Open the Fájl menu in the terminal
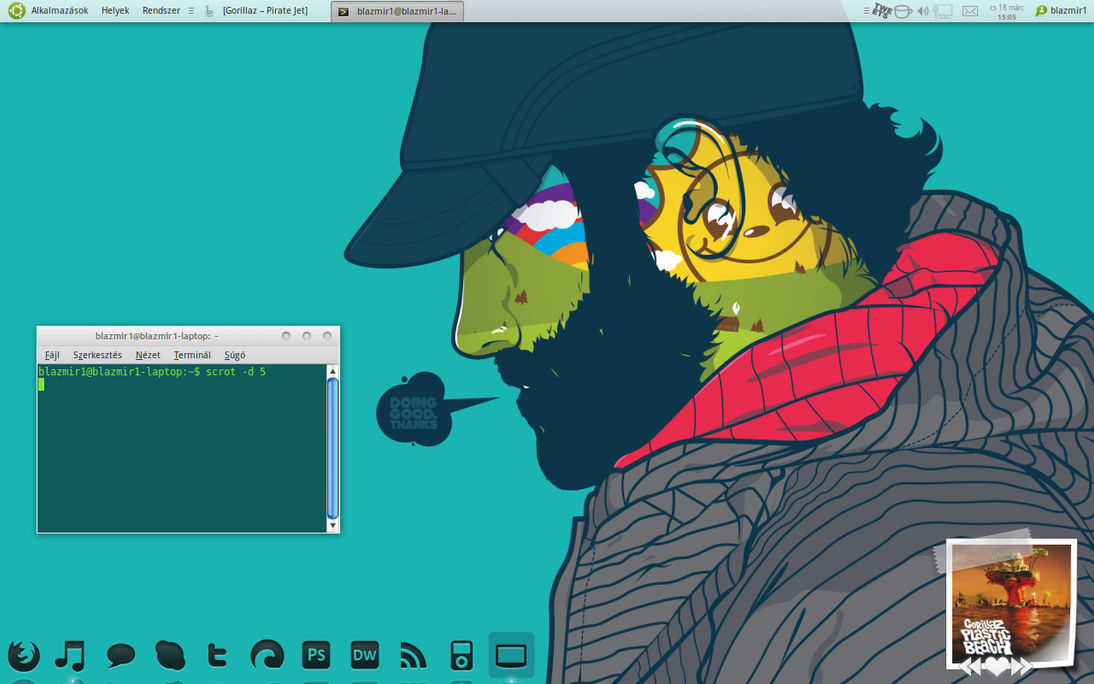1094x684 pixels. coord(52,355)
